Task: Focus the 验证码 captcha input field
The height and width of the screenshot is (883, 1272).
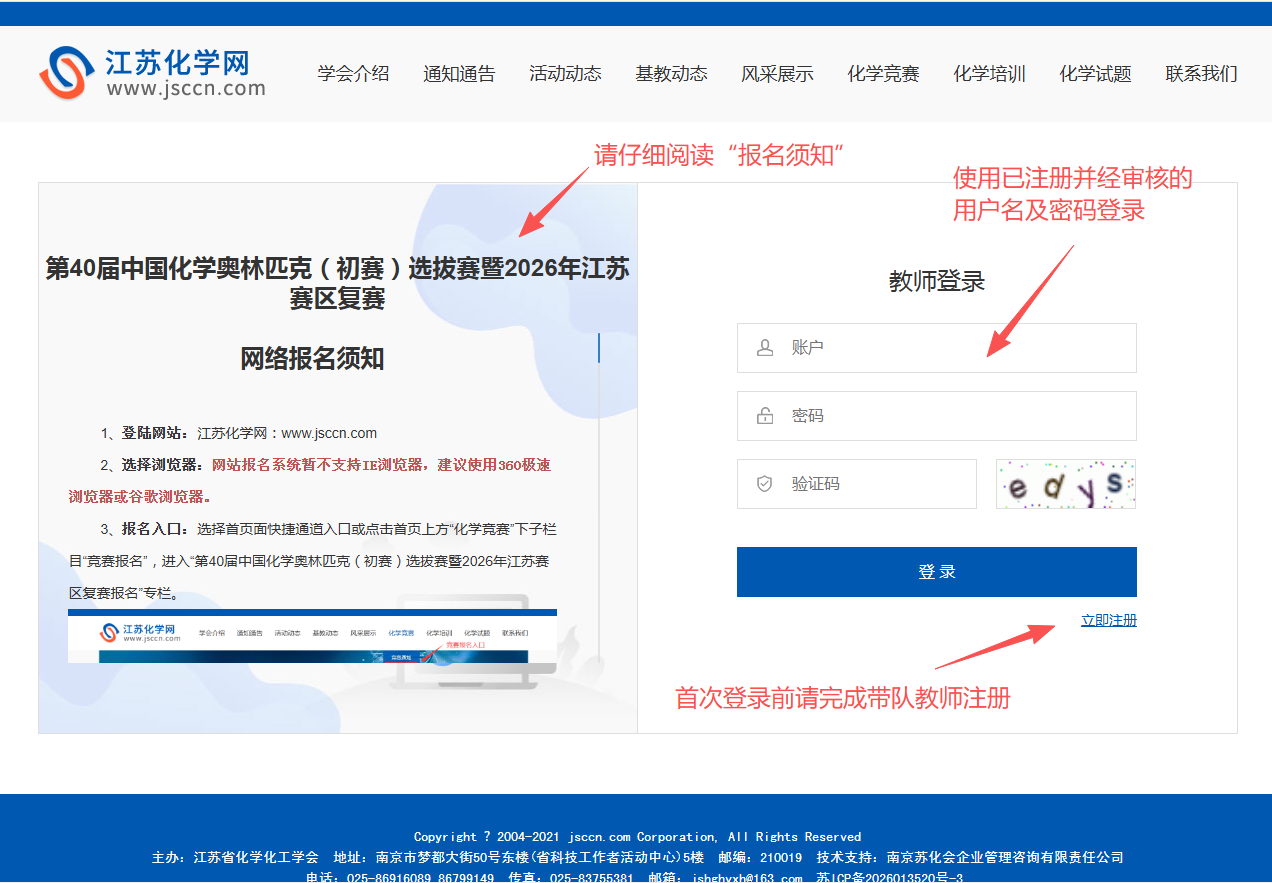Action: [x=857, y=484]
